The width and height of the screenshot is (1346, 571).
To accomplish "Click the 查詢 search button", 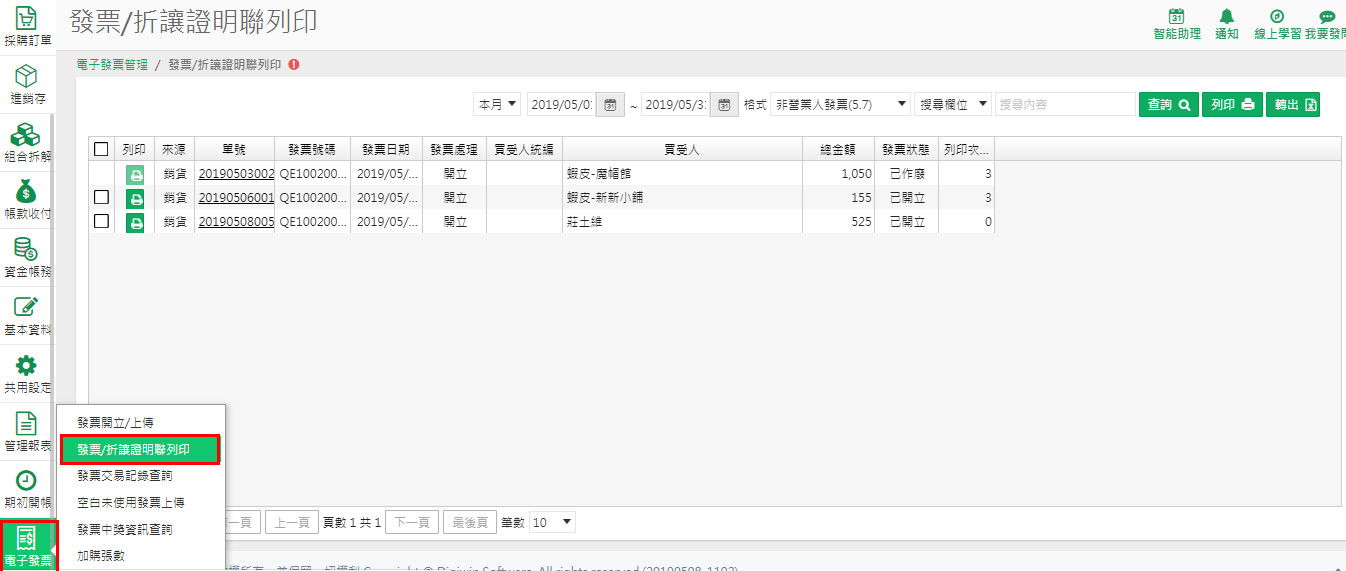I will (x=1168, y=104).
